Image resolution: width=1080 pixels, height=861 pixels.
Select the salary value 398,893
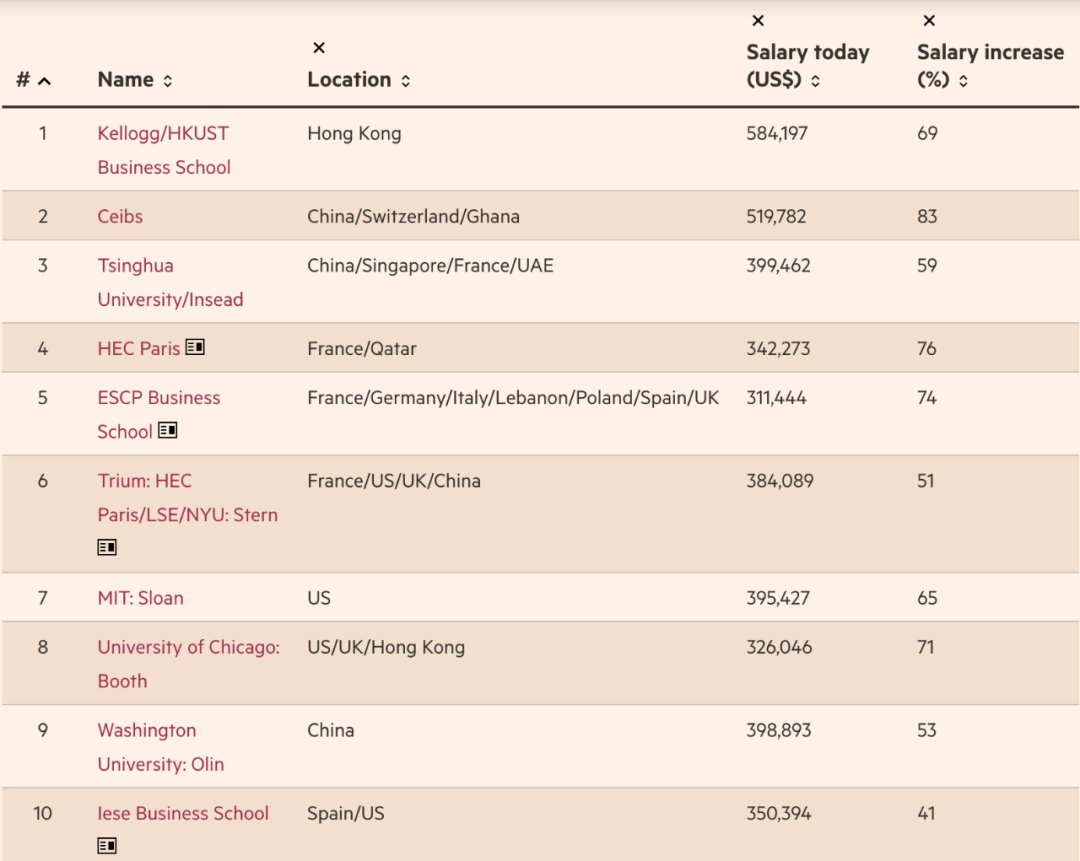click(x=779, y=730)
